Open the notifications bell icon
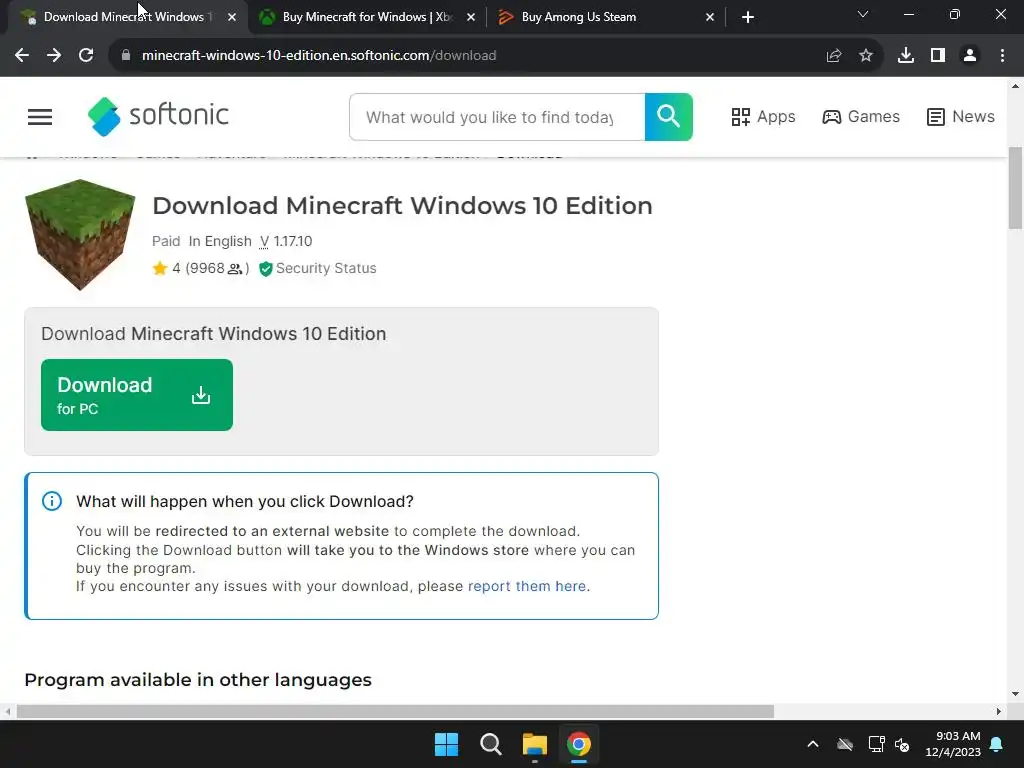 [997, 744]
